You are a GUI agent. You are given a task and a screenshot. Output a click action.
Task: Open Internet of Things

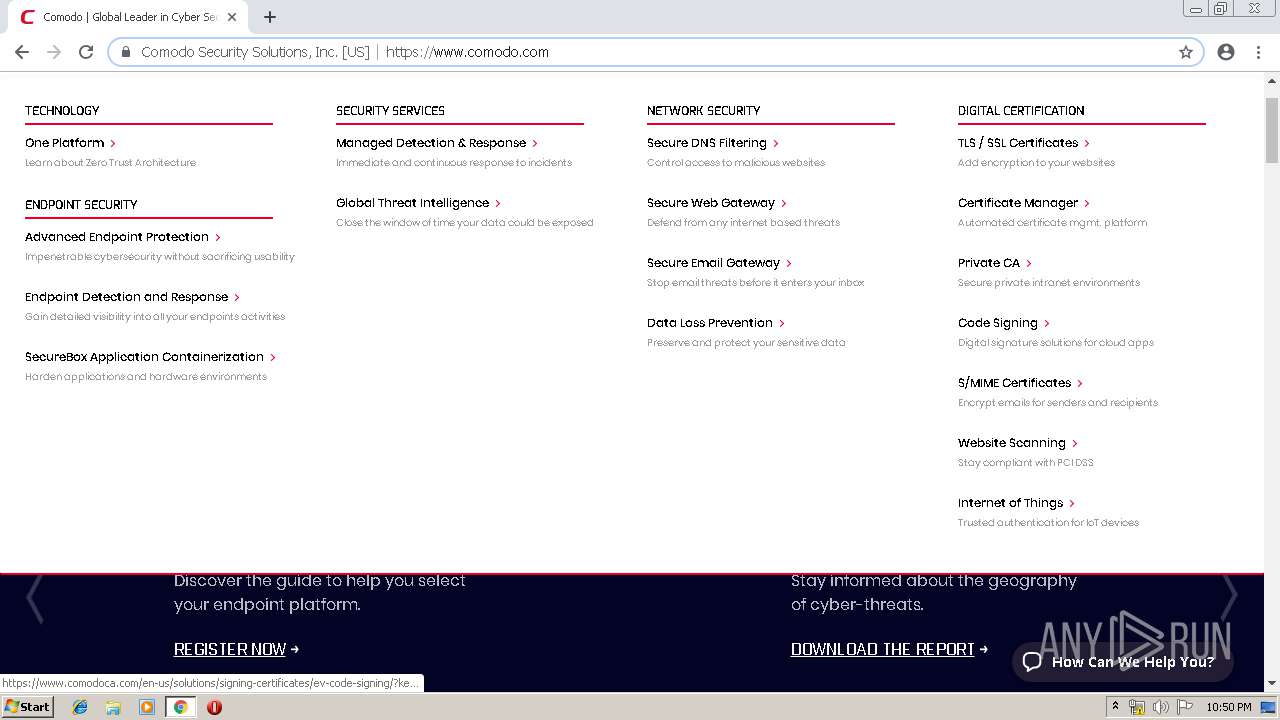click(x=1011, y=503)
